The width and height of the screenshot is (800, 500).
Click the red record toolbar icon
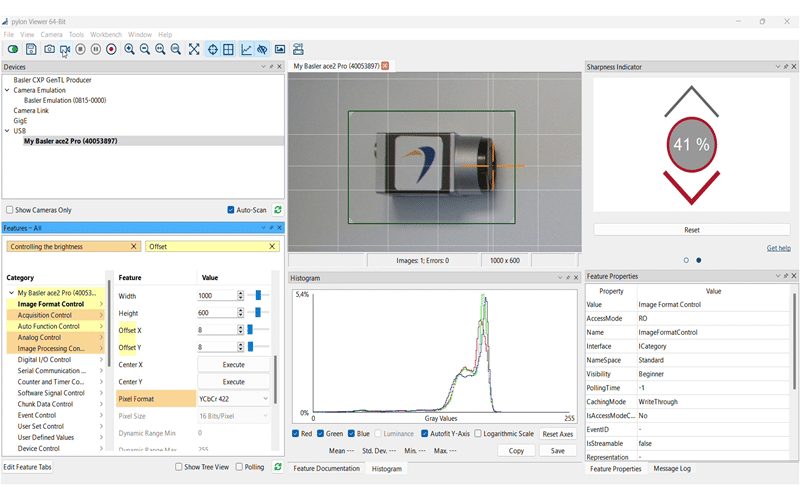(x=111, y=49)
